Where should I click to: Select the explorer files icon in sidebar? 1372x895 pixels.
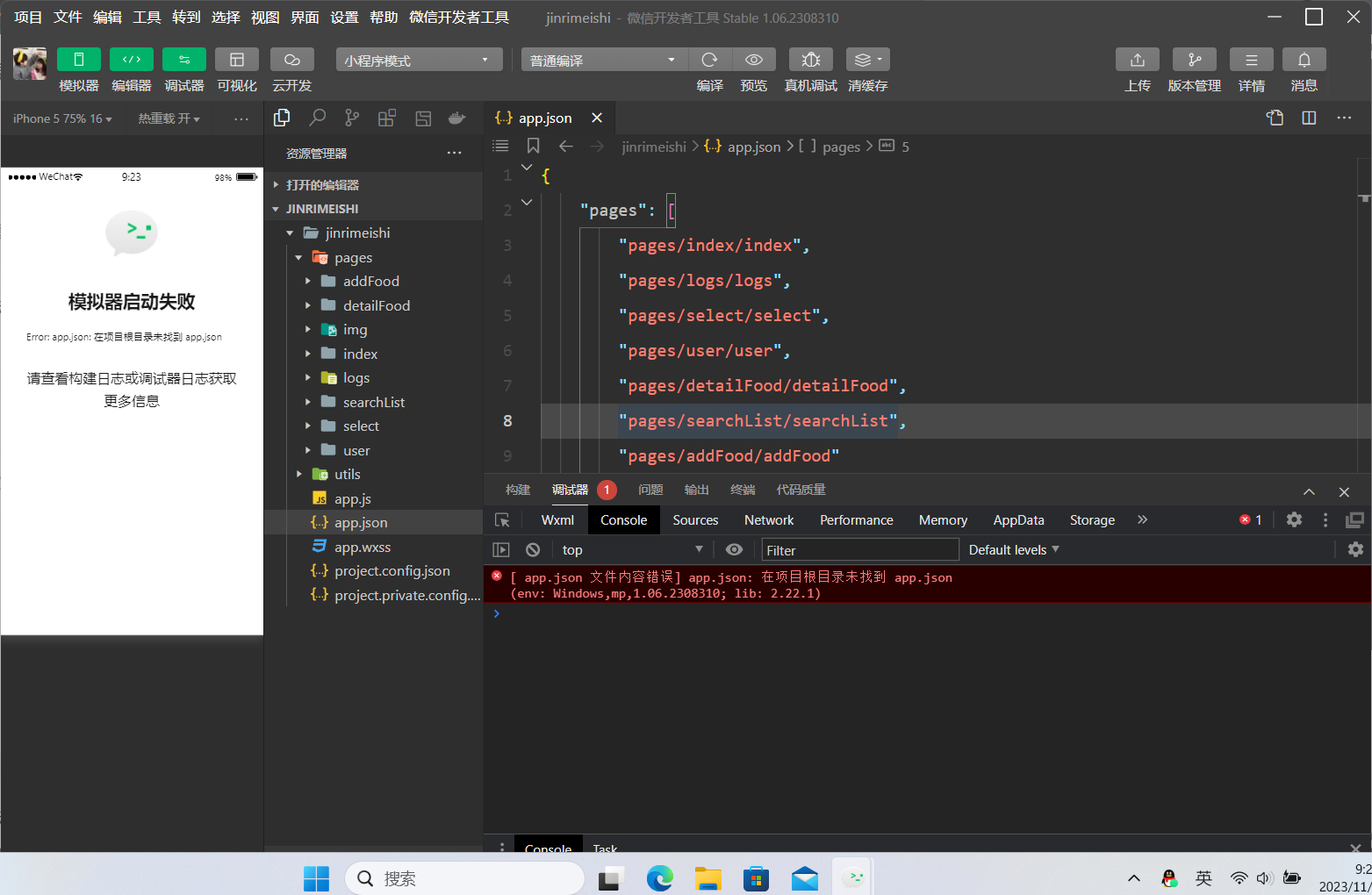tap(282, 118)
